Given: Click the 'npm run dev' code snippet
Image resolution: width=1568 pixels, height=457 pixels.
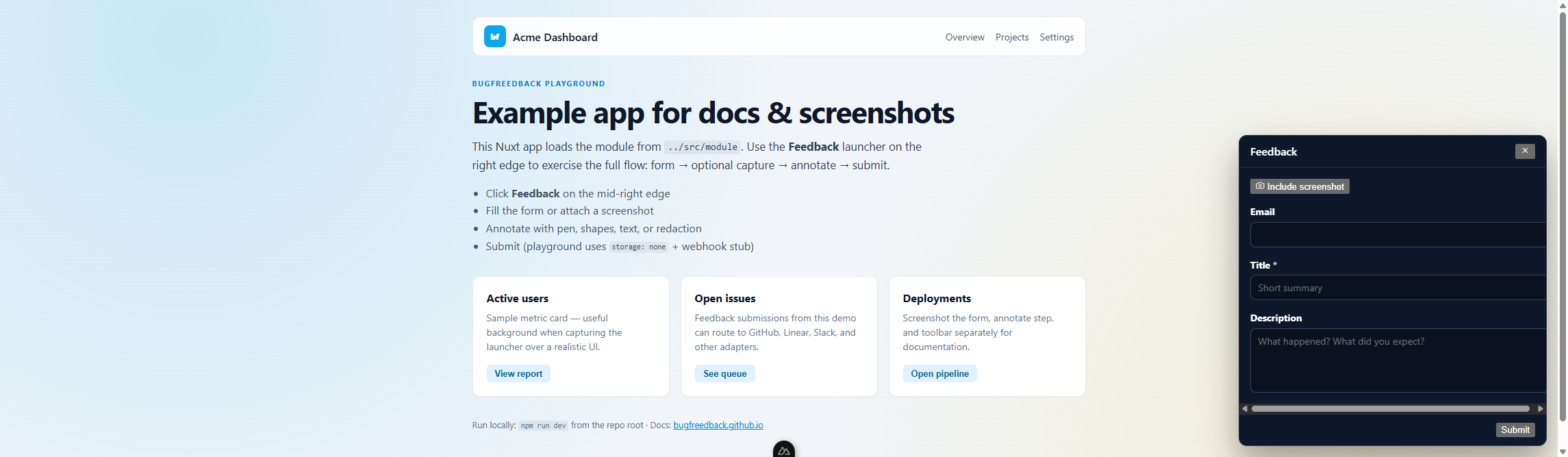Looking at the screenshot, I should point(543,426).
